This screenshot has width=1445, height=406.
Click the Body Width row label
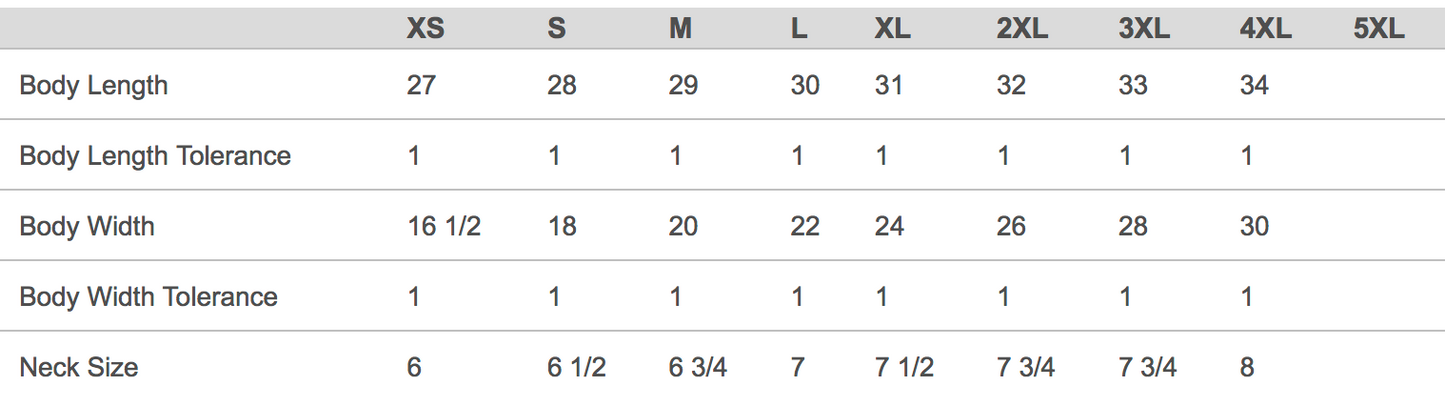point(87,227)
